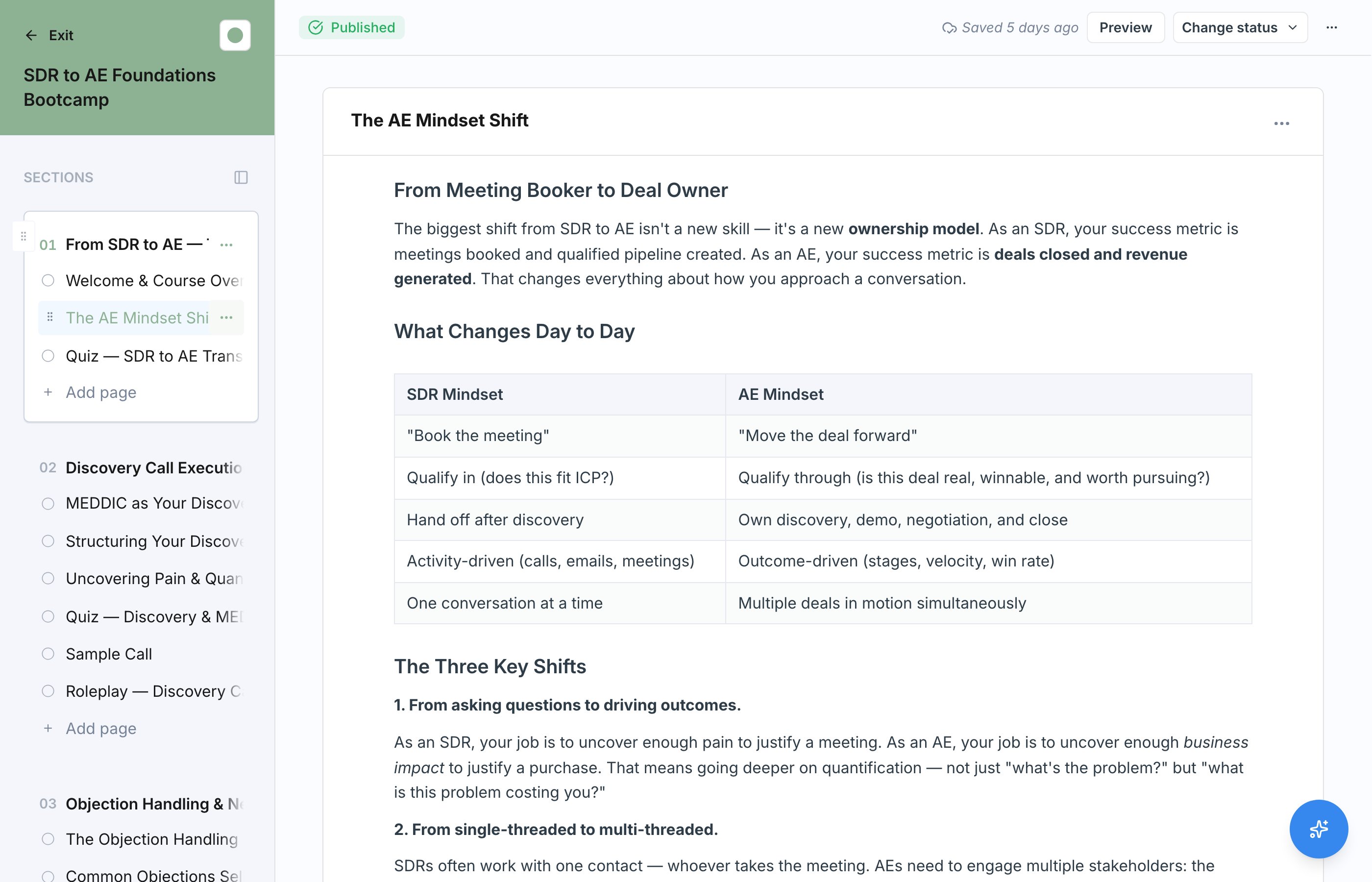Click the Preview button
This screenshot has width=1372, height=882.
tap(1125, 27)
